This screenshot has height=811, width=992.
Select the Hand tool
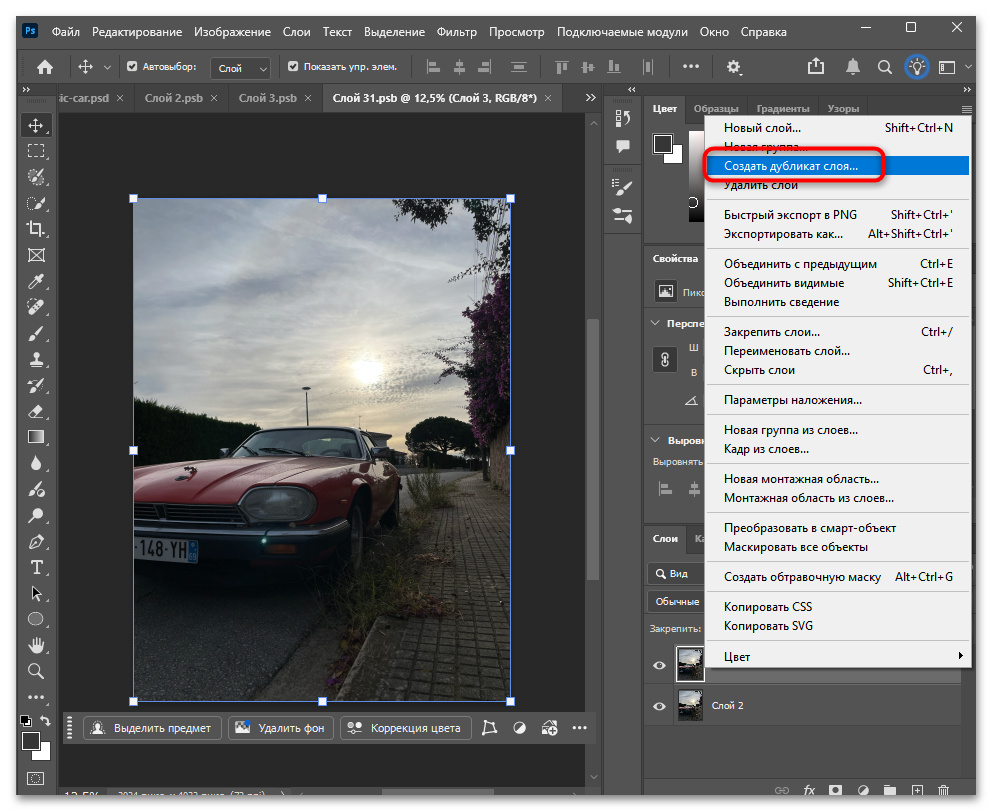(36, 645)
